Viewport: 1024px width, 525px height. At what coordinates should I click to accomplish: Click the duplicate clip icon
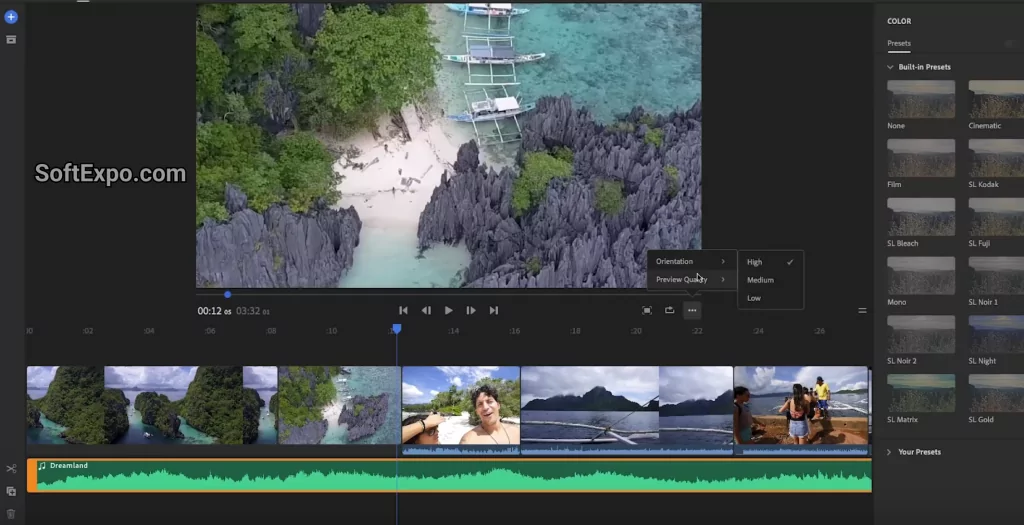click(11, 491)
